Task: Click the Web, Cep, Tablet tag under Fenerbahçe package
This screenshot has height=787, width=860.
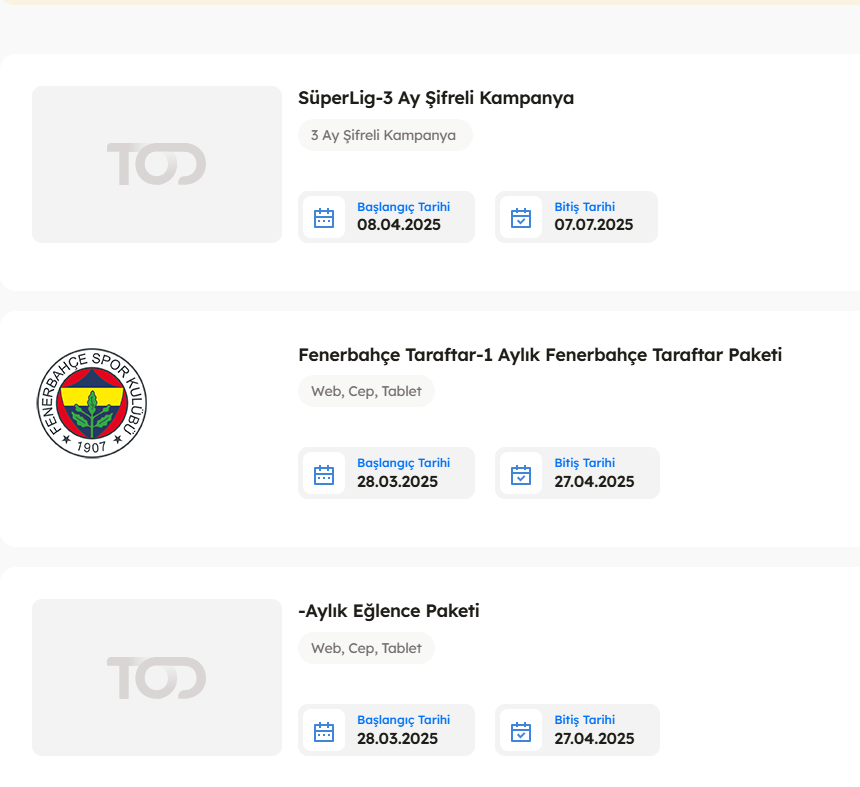Action: (366, 391)
